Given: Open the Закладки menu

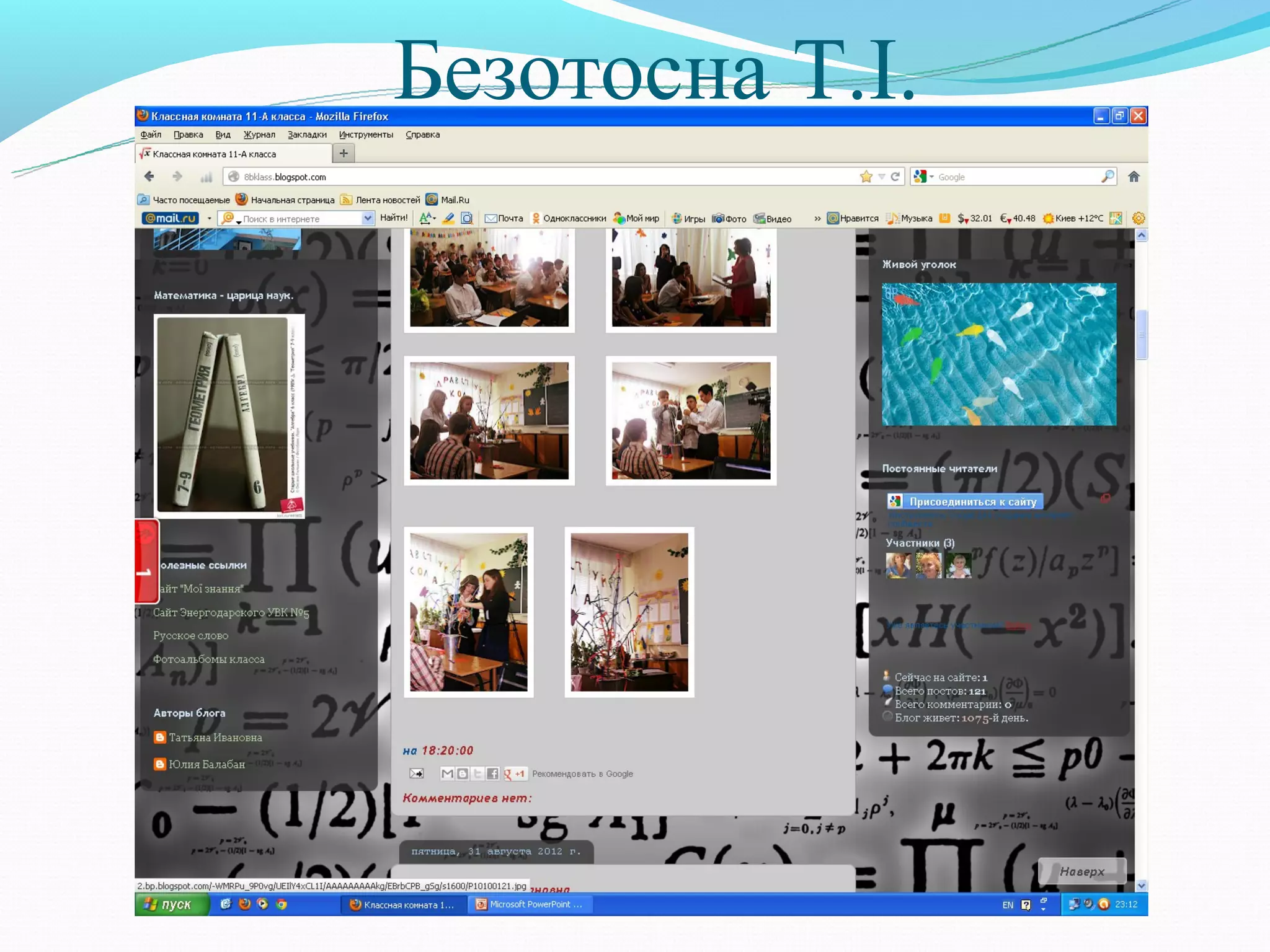Looking at the screenshot, I should [x=307, y=134].
